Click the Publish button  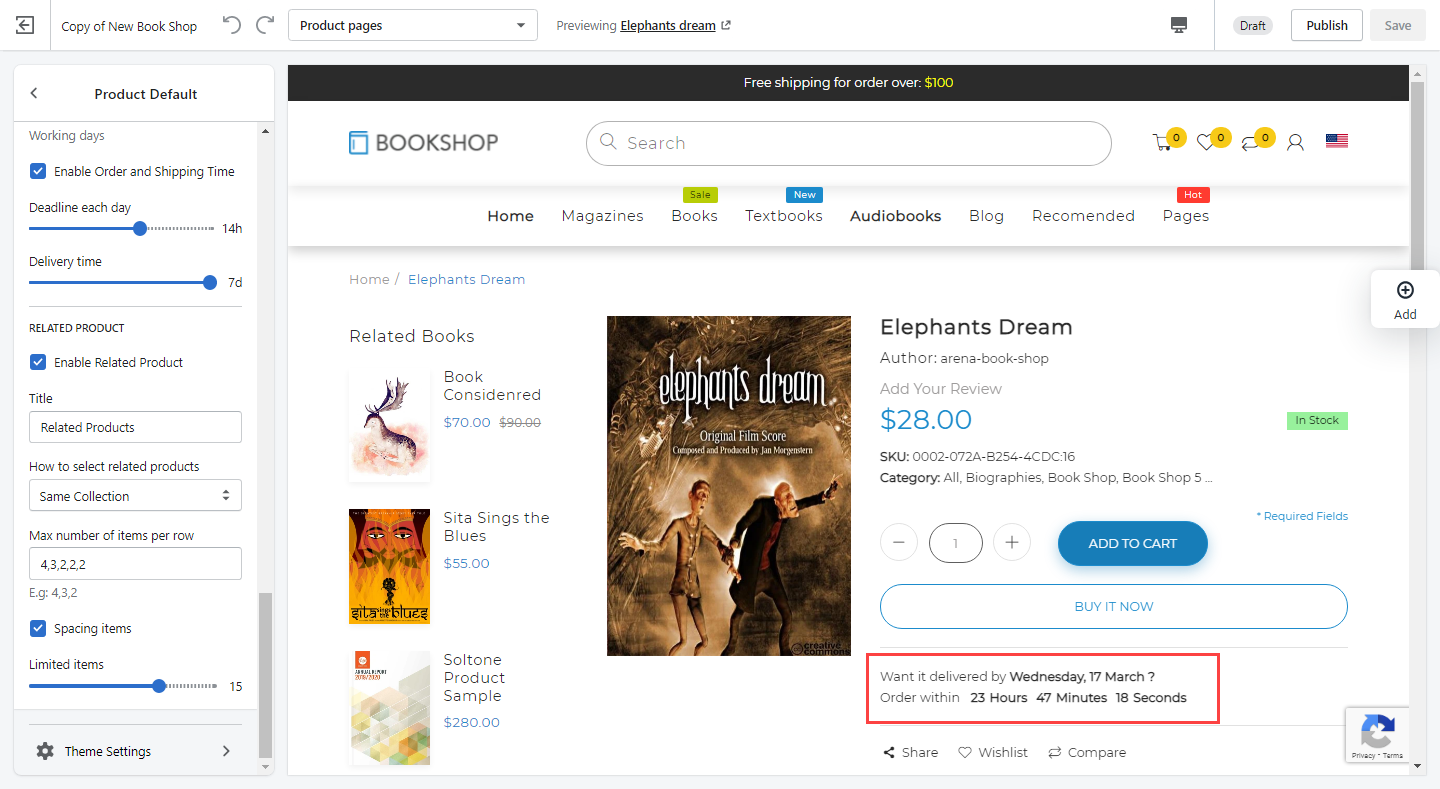(x=1327, y=25)
